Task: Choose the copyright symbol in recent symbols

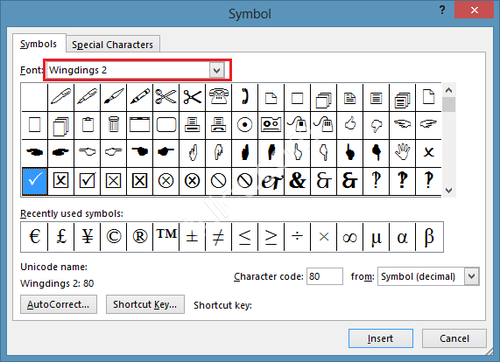Action: tap(114, 237)
